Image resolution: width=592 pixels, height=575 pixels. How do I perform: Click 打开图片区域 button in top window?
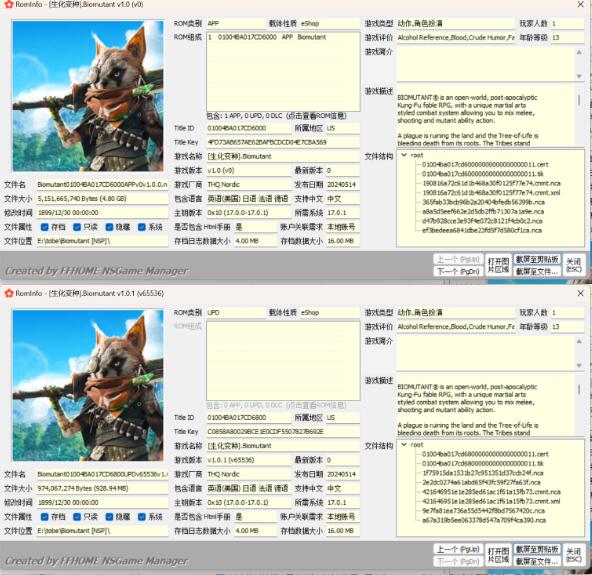[x=498, y=265]
